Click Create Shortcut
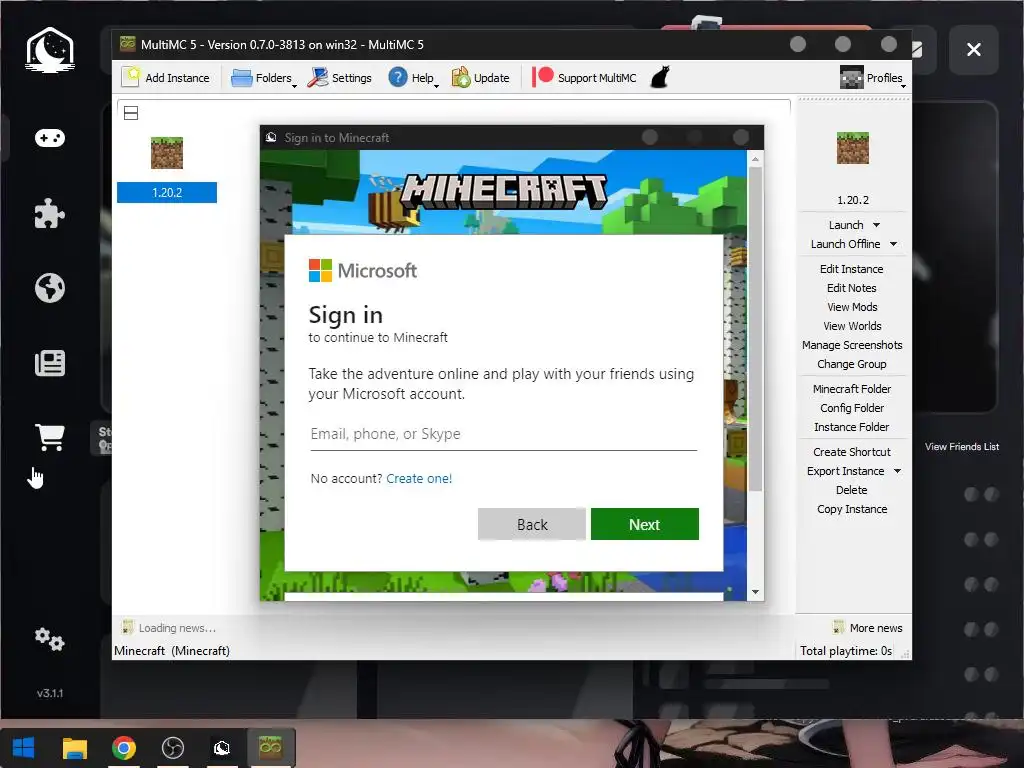The height and width of the screenshot is (768, 1024). click(x=852, y=452)
